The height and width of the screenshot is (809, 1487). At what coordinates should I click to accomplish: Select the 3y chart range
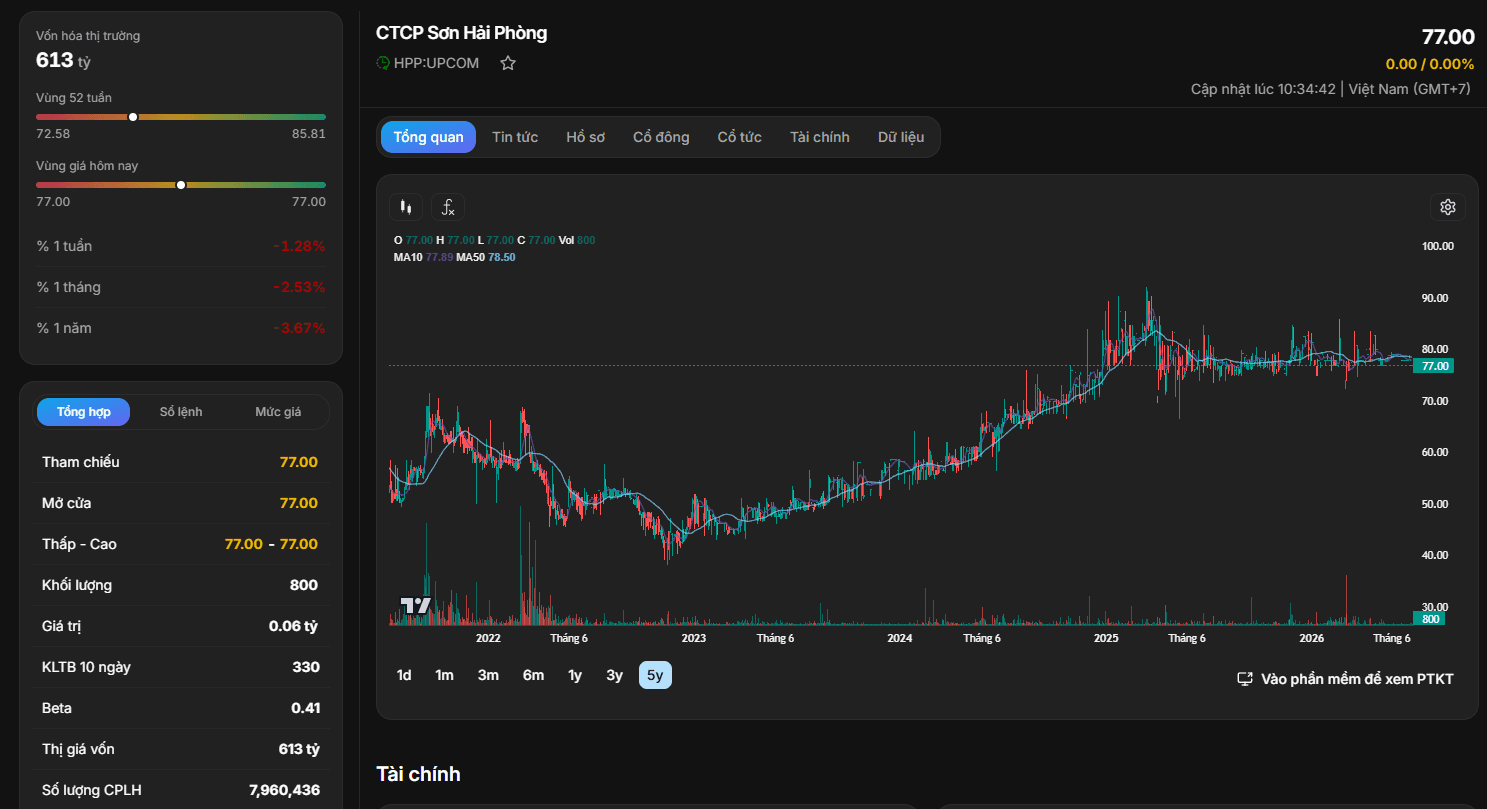pyautogui.click(x=614, y=675)
